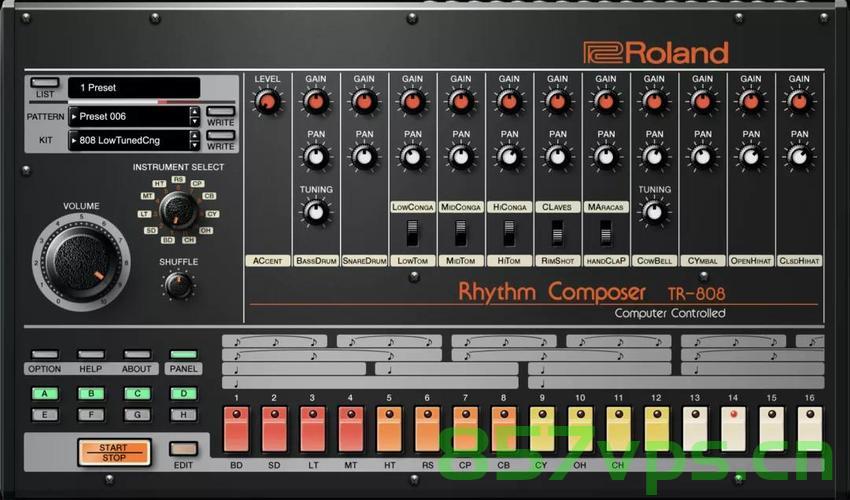Viewport: 850px width, 500px height.
Task: Click the RimShot PAN knob
Action: coord(557,157)
